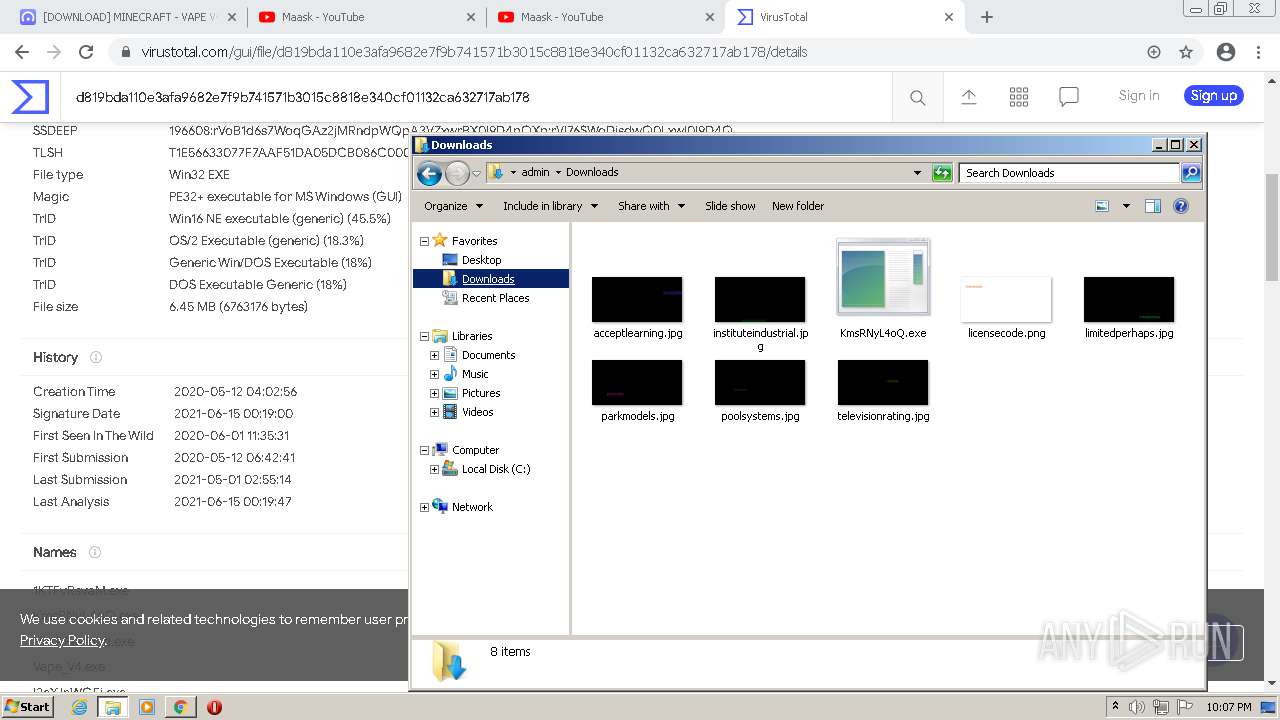The width and height of the screenshot is (1280, 720).
Task: Click the search magnifier in Downloads window
Action: [1190, 173]
